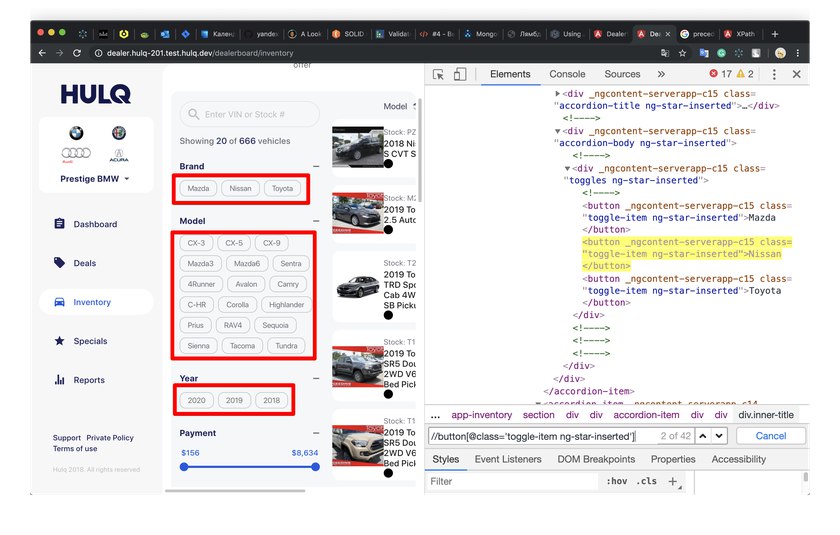The image size is (840, 535).
Task: Select the Alfa Romeo brand logo
Action: [118, 133]
